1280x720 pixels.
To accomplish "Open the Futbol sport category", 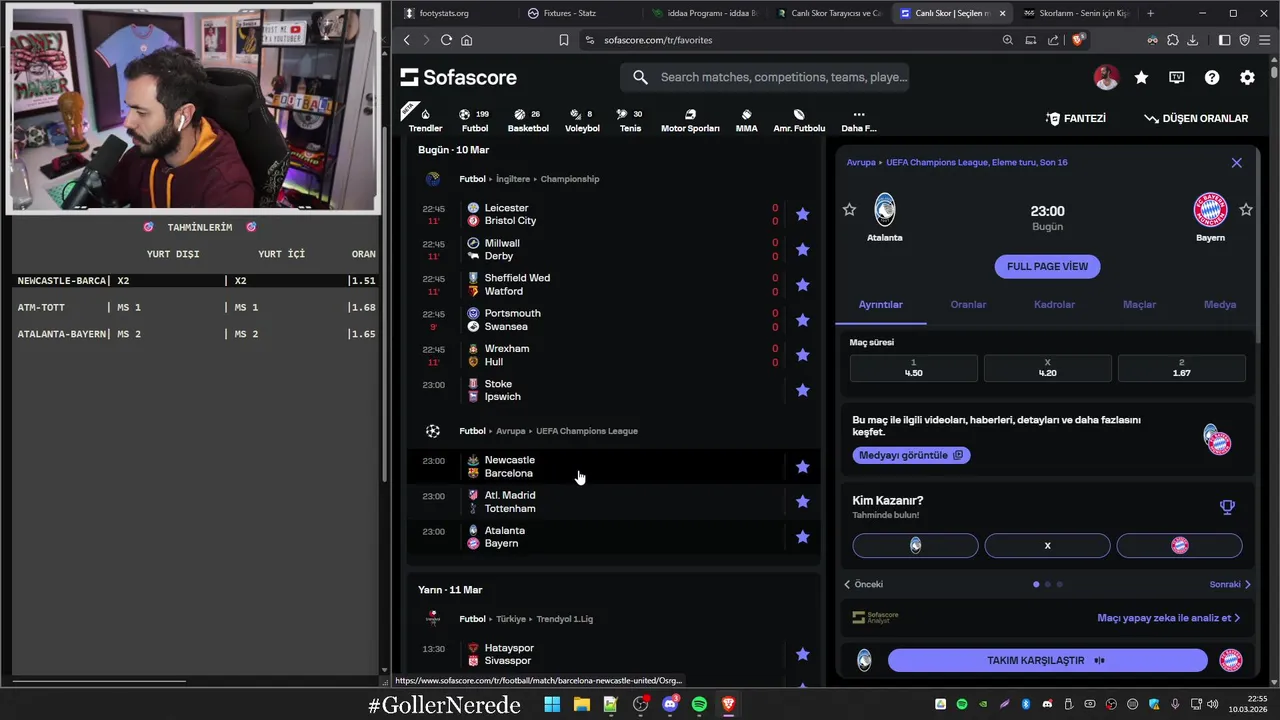I will 475,120.
